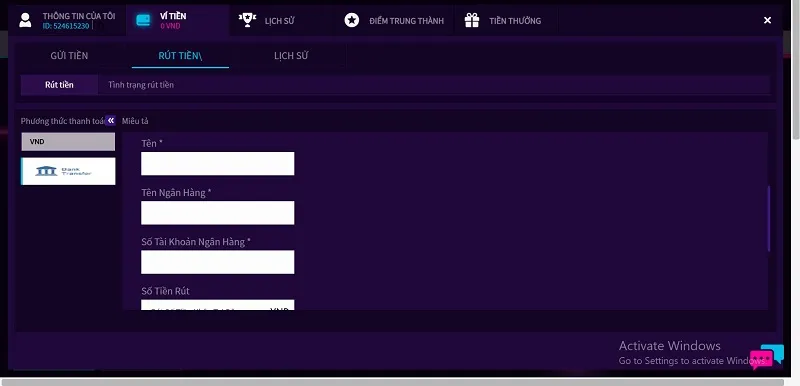800x386 pixels.
Task: Click the gift box icon for Tiền Thưởng
Action: pyautogui.click(x=472, y=20)
